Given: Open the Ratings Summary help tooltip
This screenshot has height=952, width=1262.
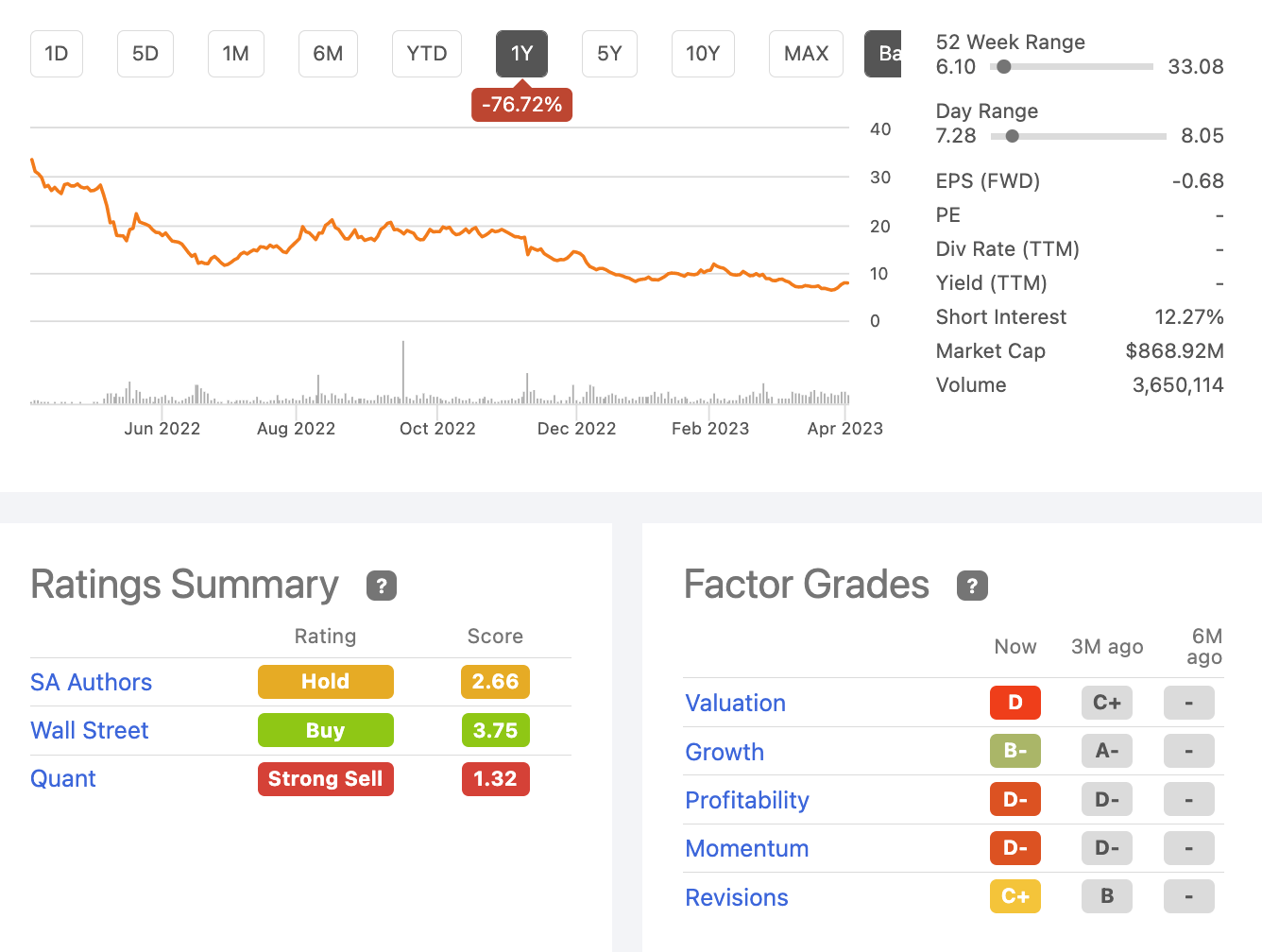Looking at the screenshot, I should click(381, 586).
